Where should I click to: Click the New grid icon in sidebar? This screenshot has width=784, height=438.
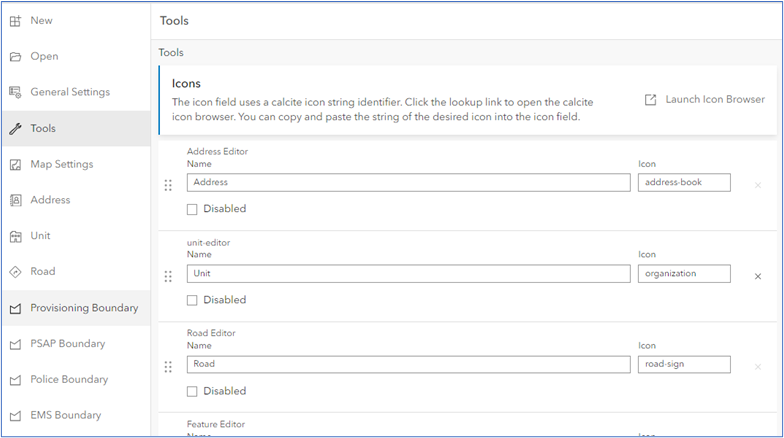(16, 21)
